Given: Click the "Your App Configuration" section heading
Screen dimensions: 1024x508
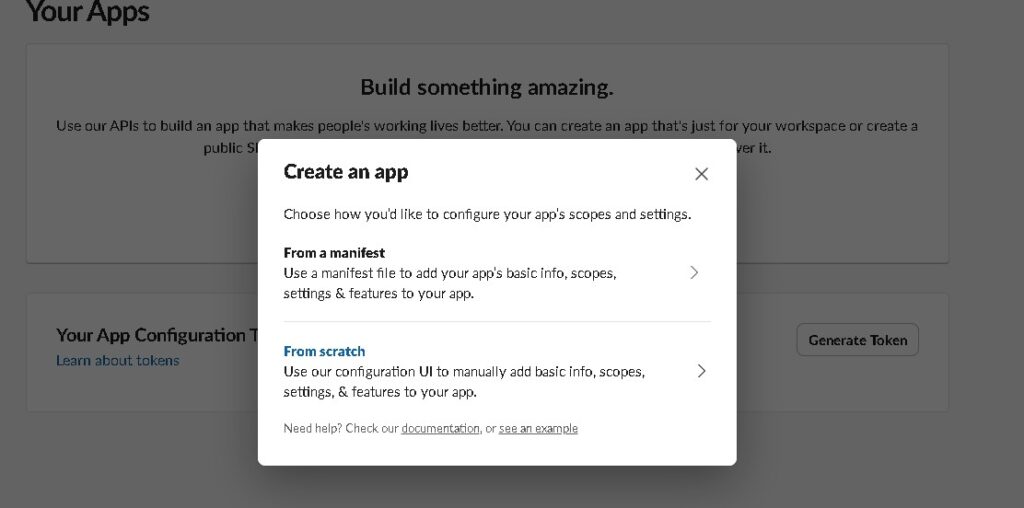Looking at the screenshot, I should point(150,335).
